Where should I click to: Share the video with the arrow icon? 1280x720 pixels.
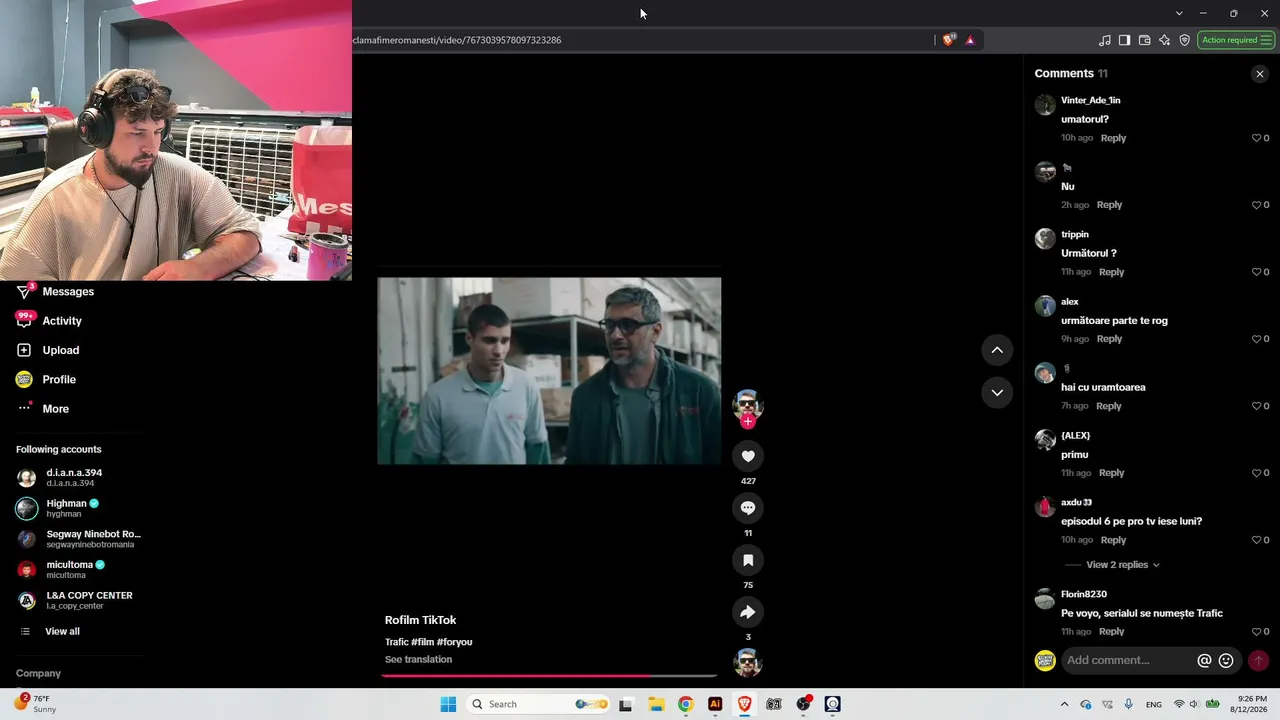tap(747, 612)
